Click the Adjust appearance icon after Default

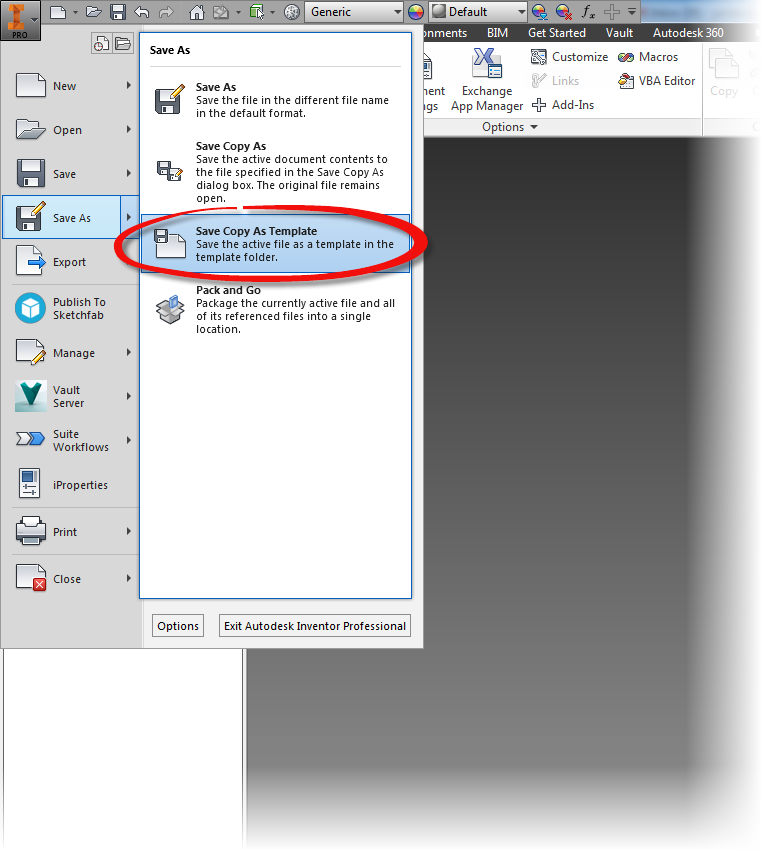(x=539, y=12)
